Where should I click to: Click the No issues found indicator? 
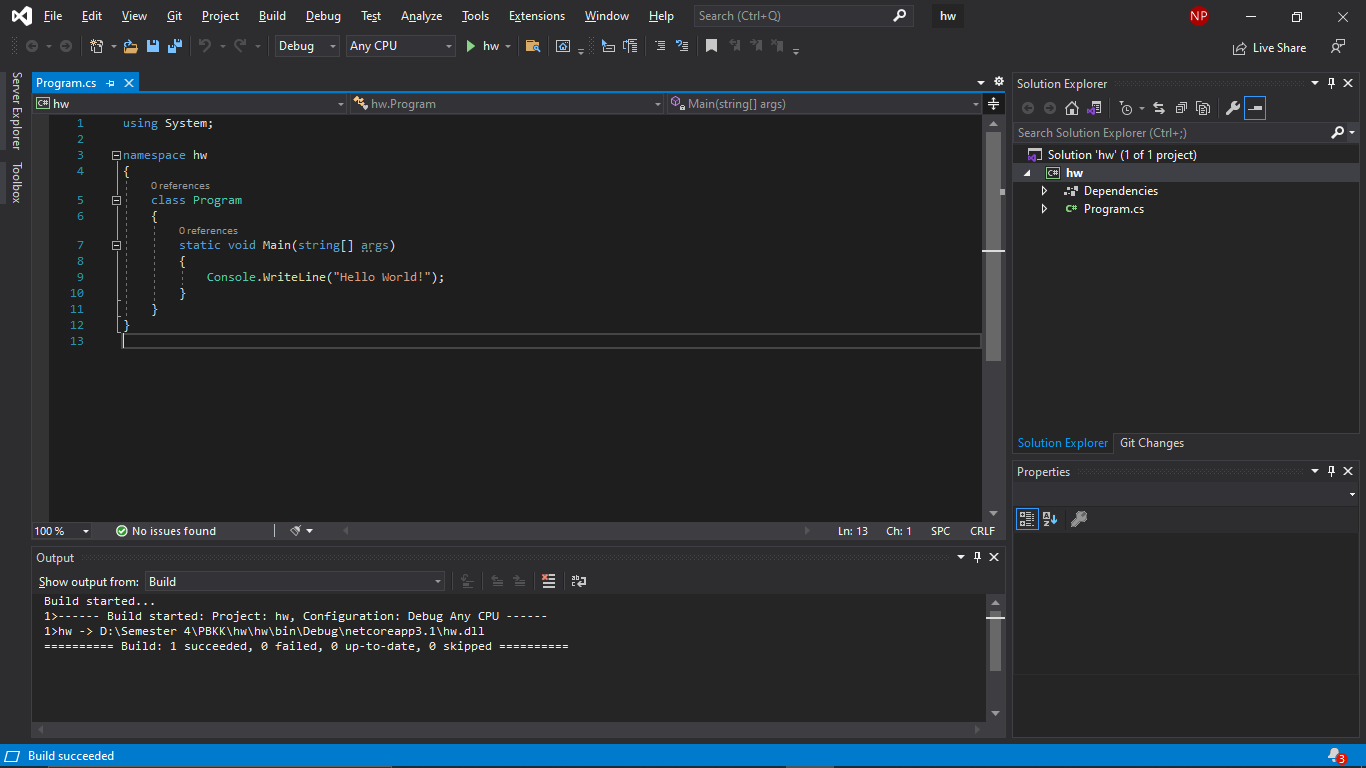(166, 531)
